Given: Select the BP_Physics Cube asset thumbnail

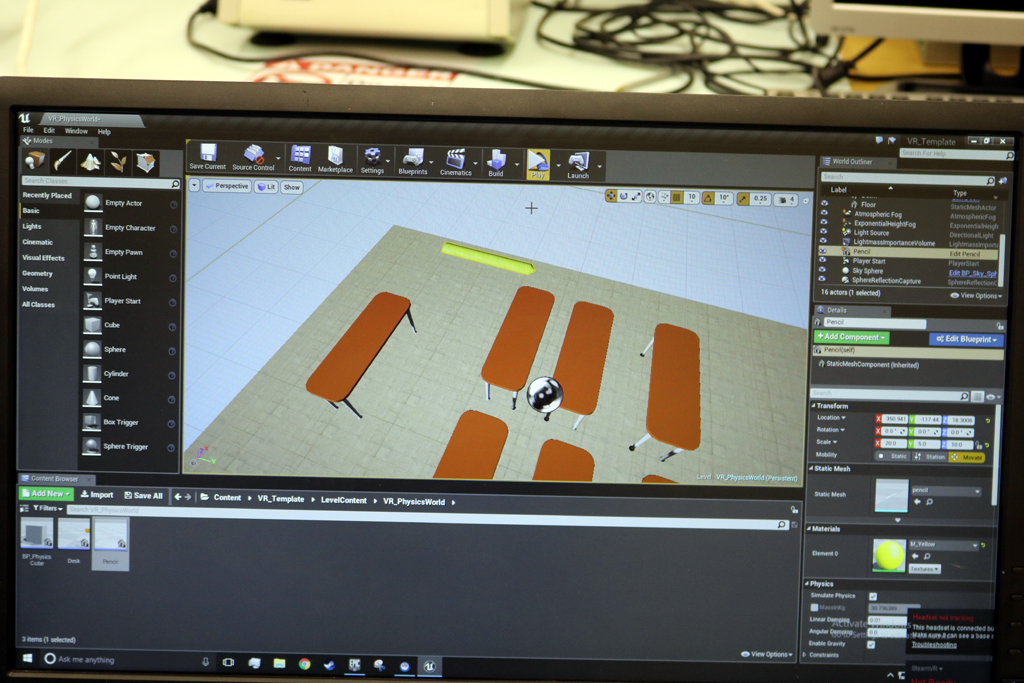Looking at the screenshot, I should coord(37,534).
